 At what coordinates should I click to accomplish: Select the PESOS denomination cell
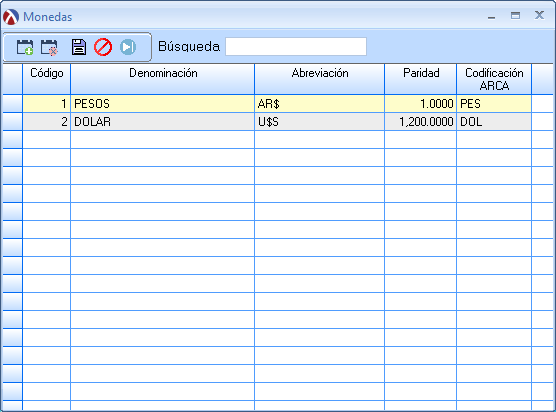coord(162,104)
